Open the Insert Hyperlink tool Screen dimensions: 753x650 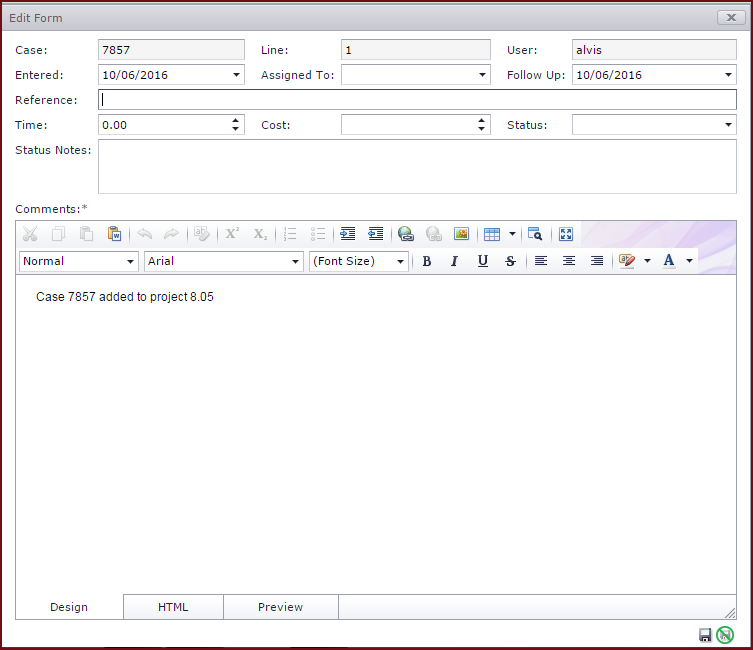coord(406,234)
